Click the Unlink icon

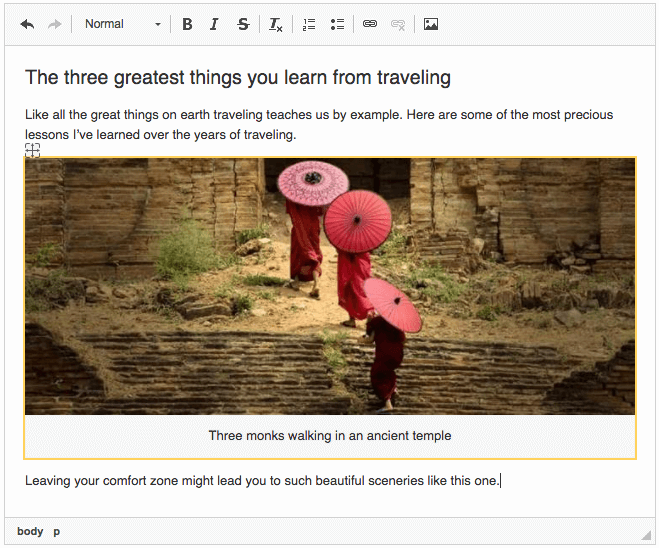(x=398, y=24)
